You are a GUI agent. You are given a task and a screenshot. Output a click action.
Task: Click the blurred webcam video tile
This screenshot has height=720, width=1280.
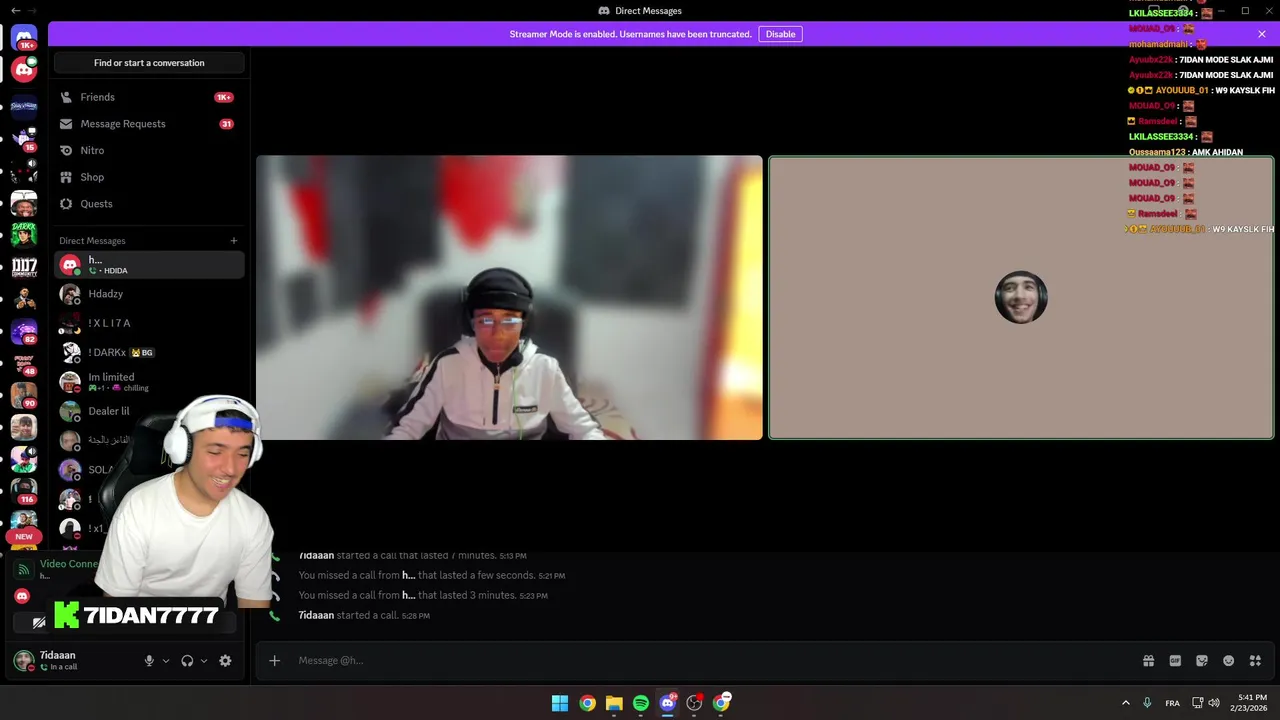(509, 297)
